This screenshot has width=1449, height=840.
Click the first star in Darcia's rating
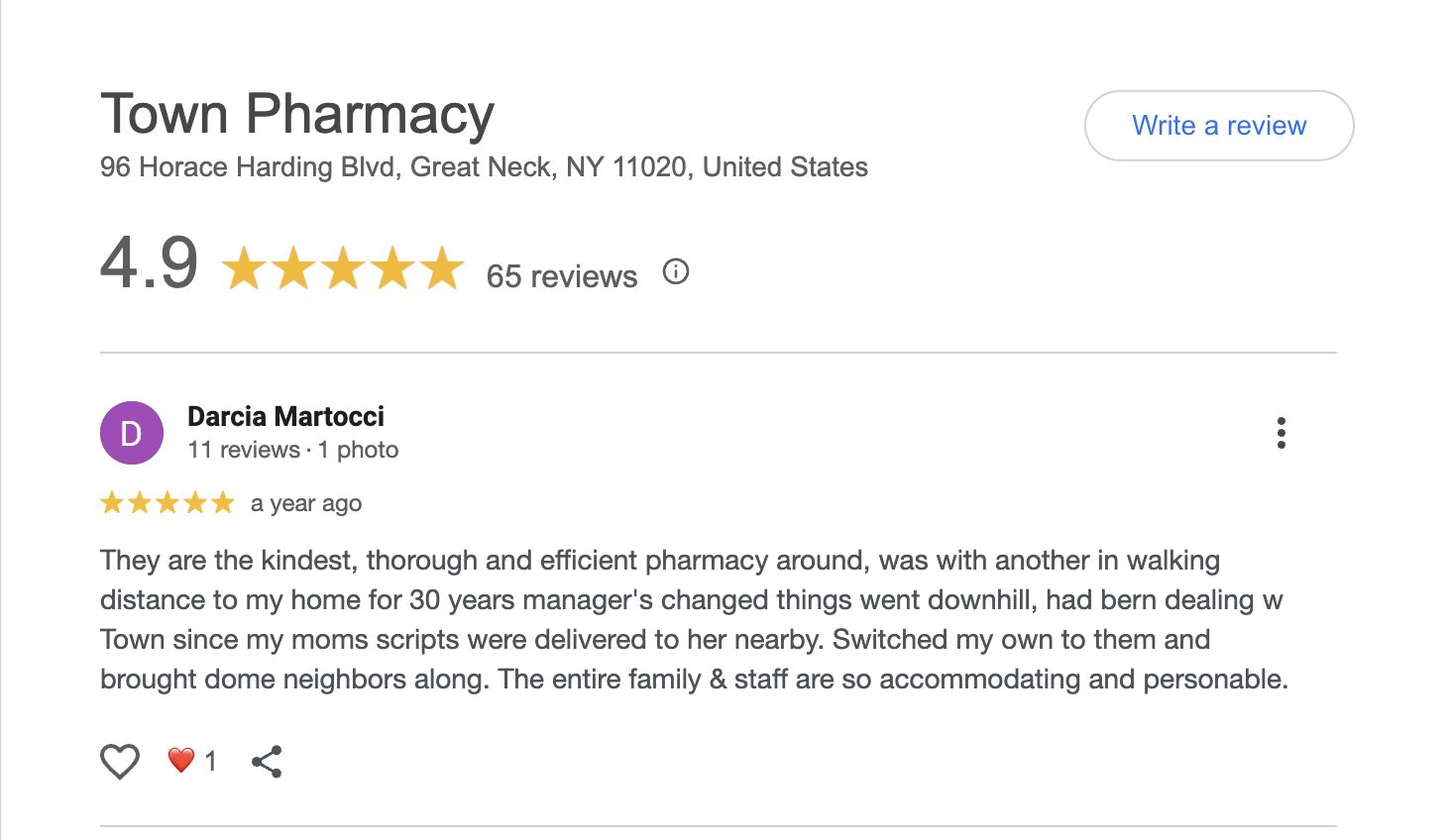pyautogui.click(x=112, y=503)
